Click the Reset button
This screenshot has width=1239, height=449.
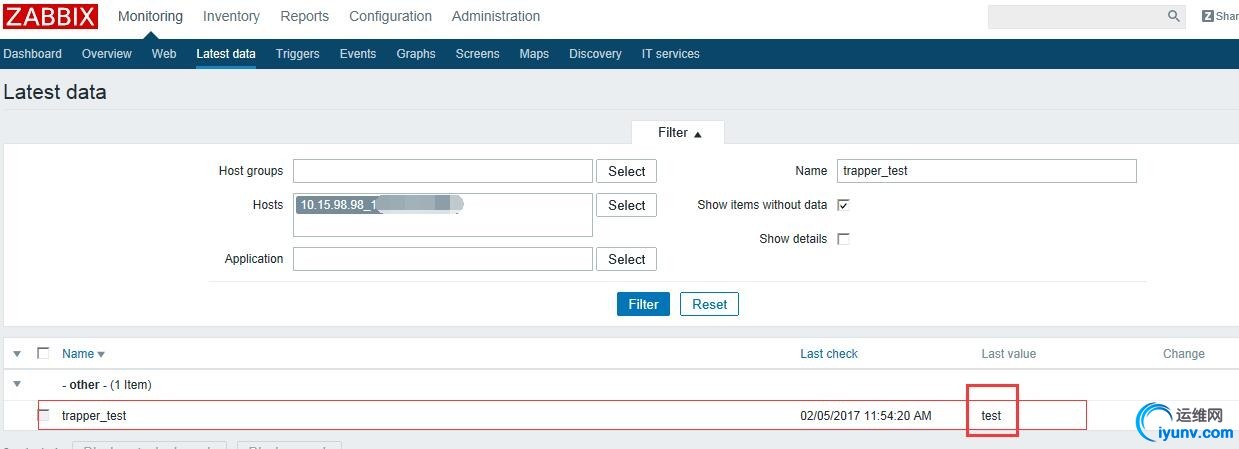709,304
